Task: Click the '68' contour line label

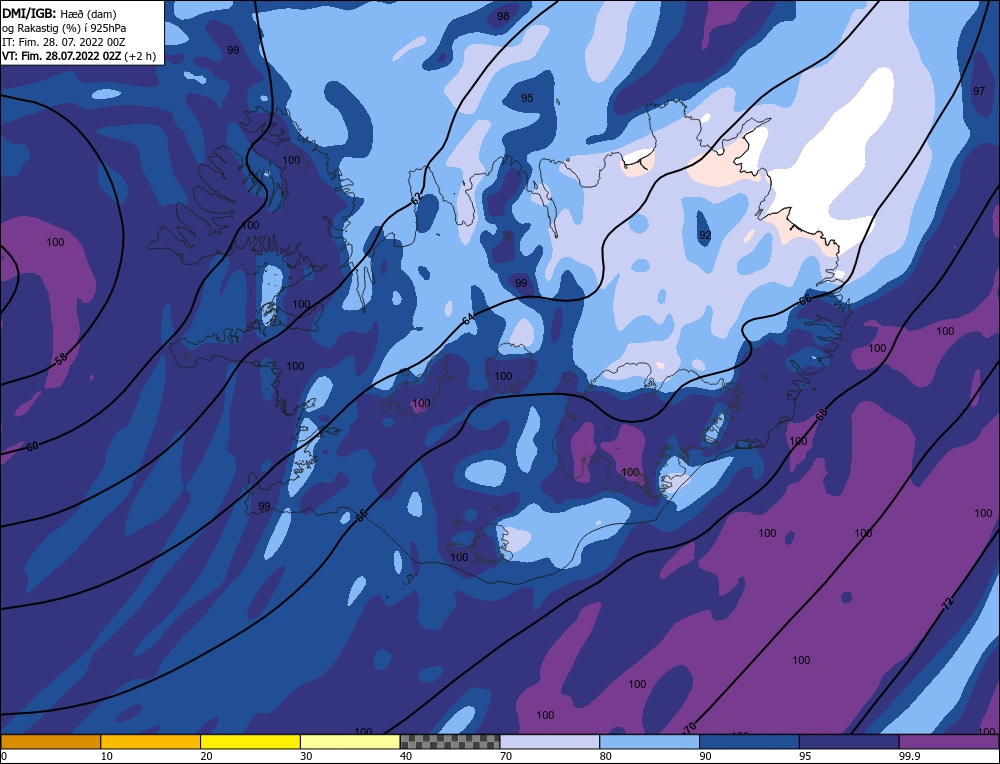Action: click(821, 414)
